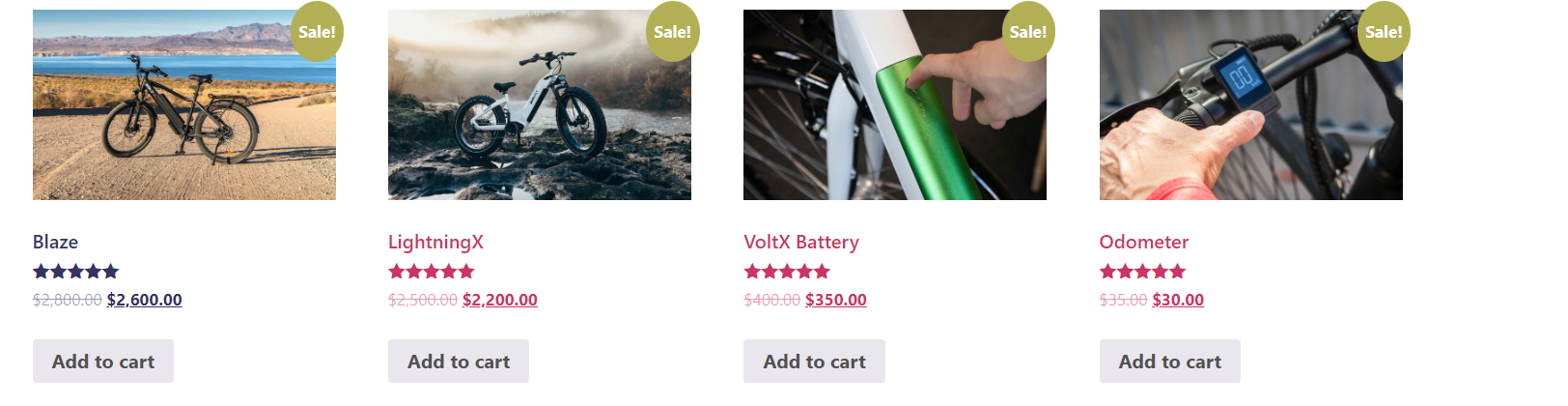This screenshot has height=406, width=1568.
Task: Click the LightningX star rating
Action: click(431, 272)
